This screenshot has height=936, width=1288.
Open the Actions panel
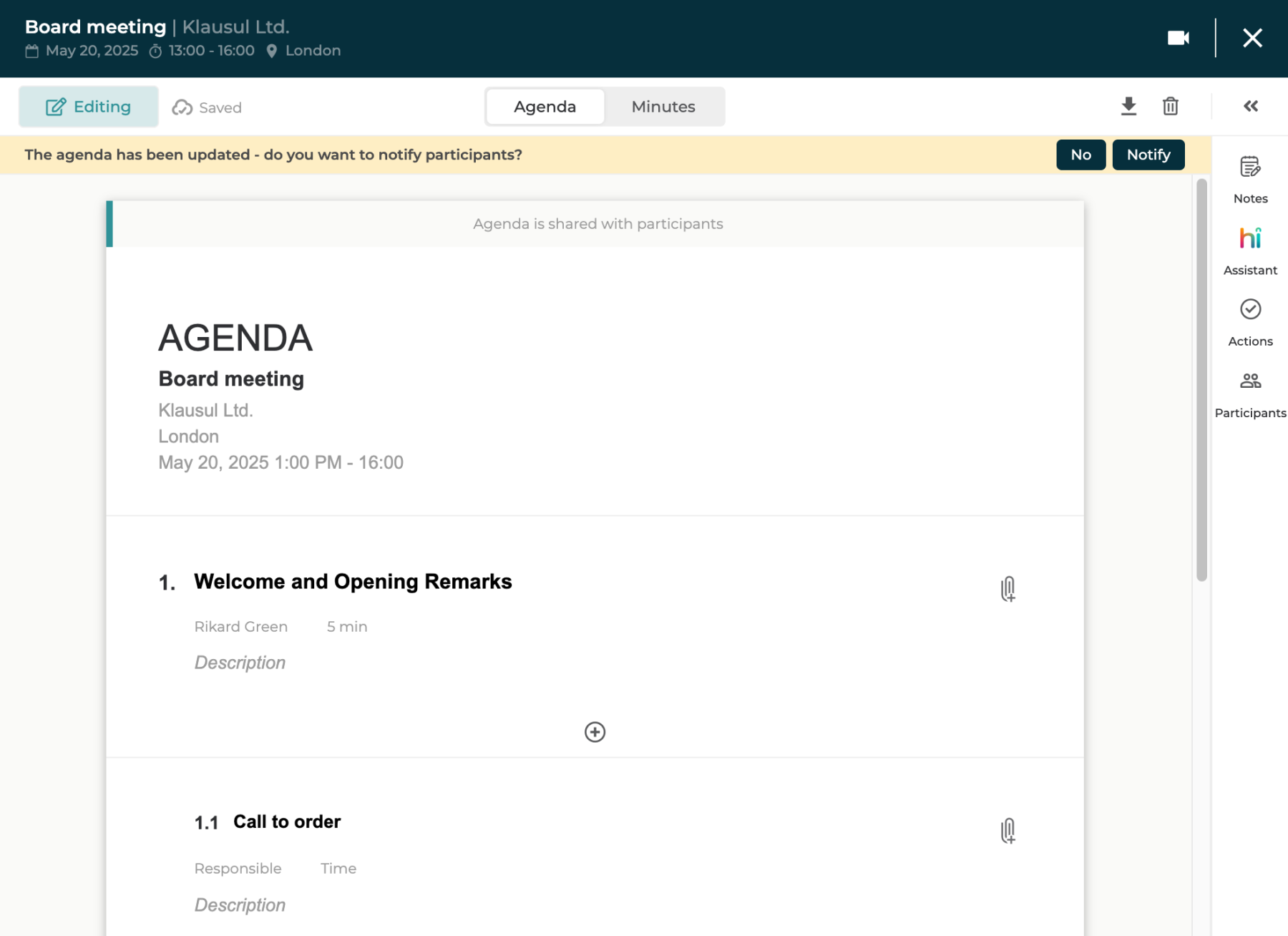point(1250,323)
